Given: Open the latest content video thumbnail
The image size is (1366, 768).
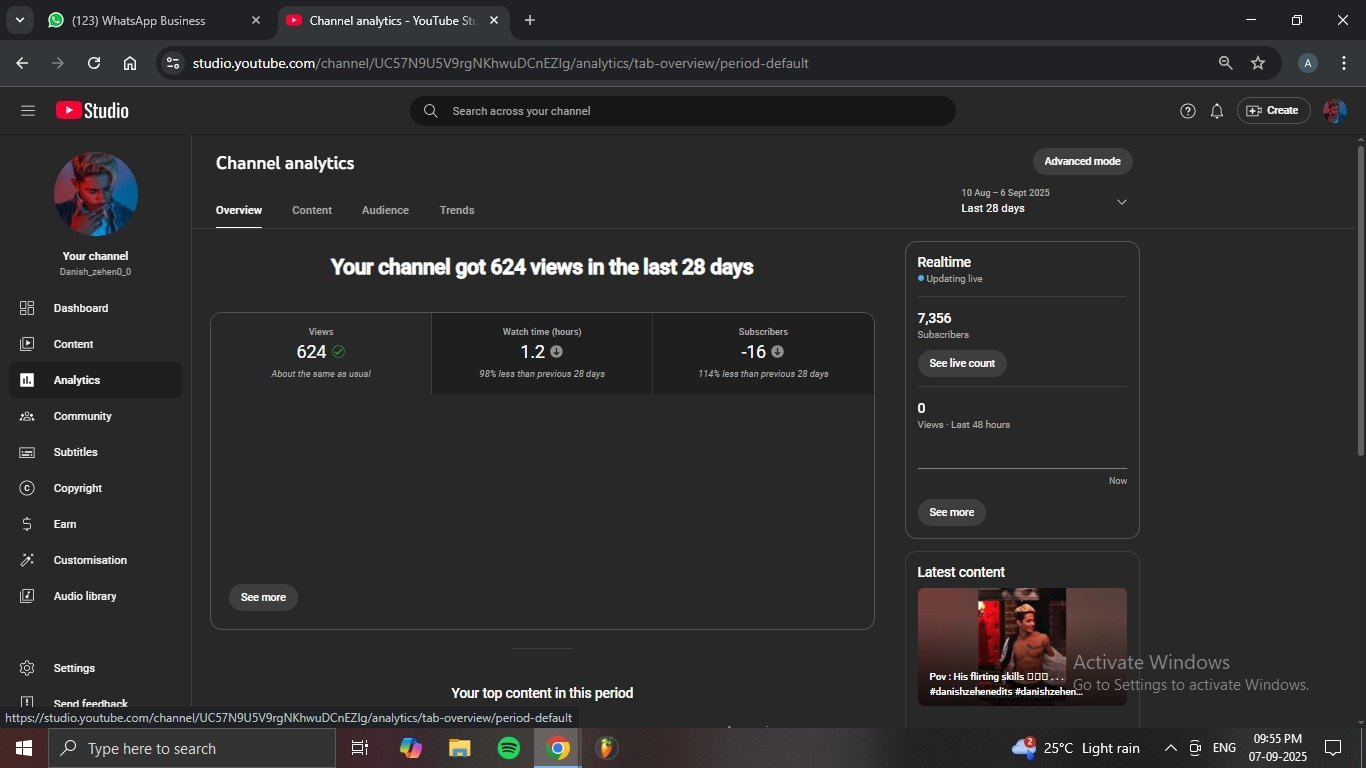Looking at the screenshot, I should point(1021,646).
